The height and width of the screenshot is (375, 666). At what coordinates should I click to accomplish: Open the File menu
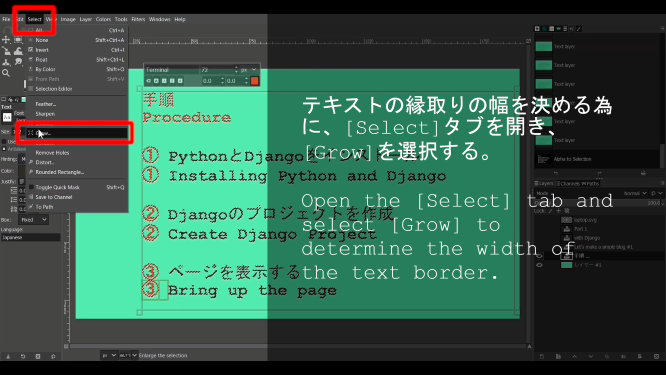(6, 19)
